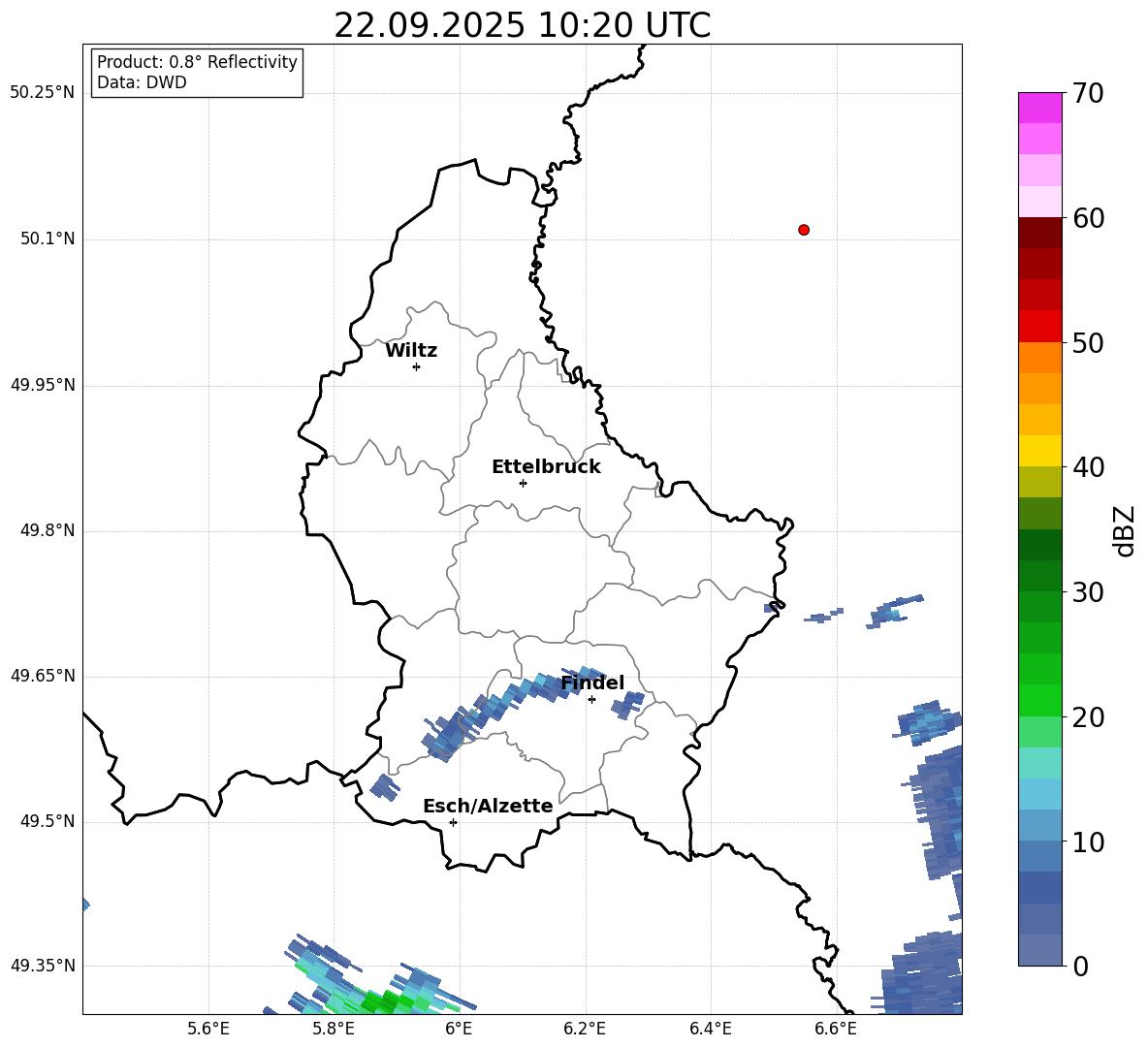
Task: Pick the bright green colorbar swatch above 20
Action: coord(1039,700)
